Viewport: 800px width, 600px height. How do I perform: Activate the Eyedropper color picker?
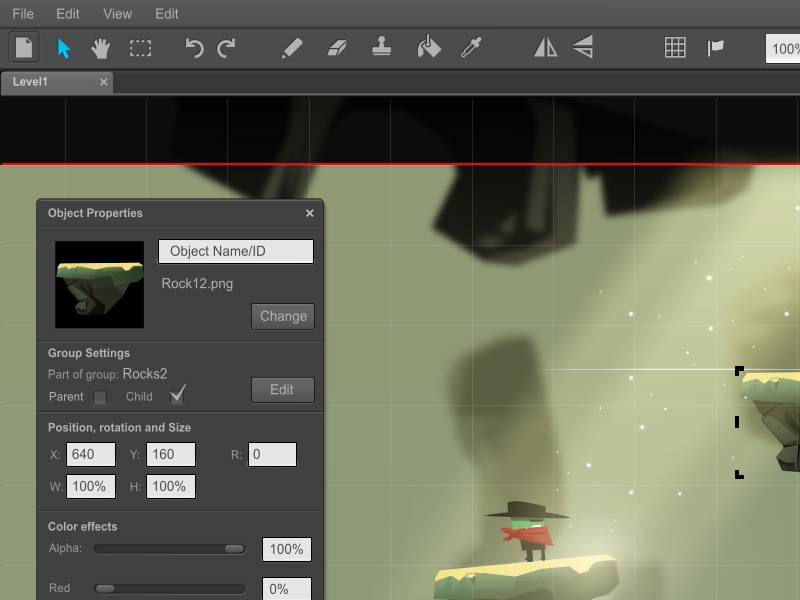(470, 47)
